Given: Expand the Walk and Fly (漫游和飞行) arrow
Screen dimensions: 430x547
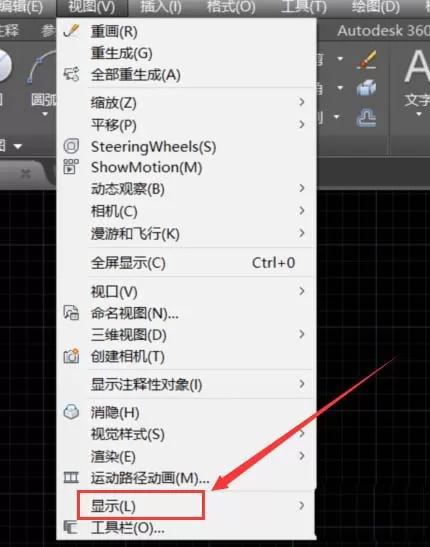Looking at the screenshot, I should tap(302, 233).
